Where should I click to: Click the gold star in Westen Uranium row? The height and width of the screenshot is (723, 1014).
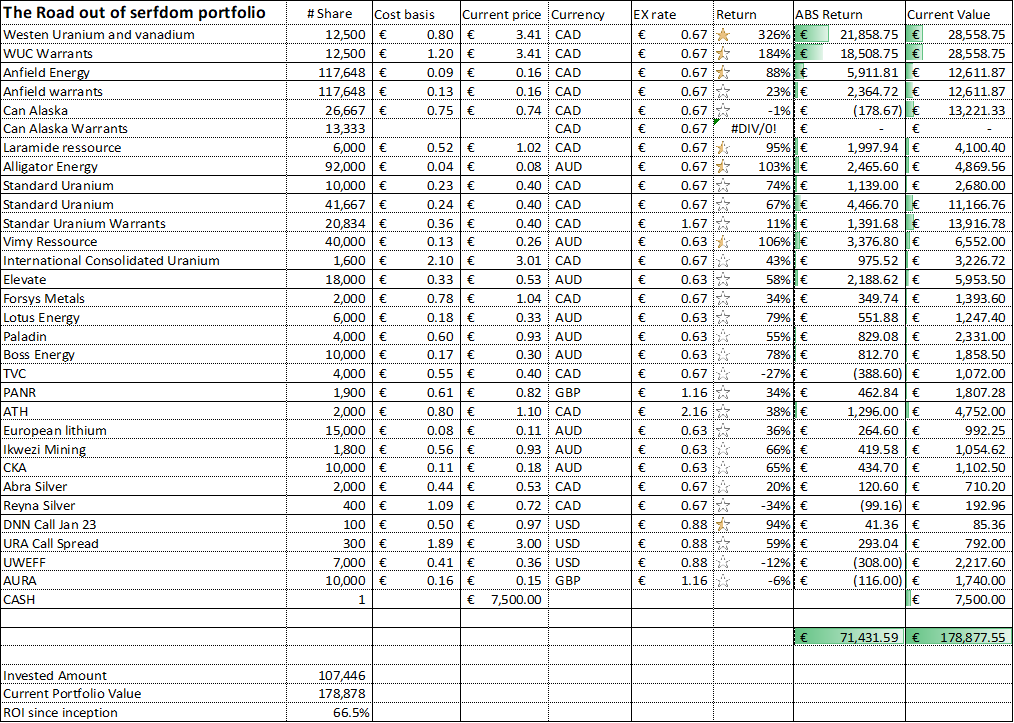(x=724, y=34)
